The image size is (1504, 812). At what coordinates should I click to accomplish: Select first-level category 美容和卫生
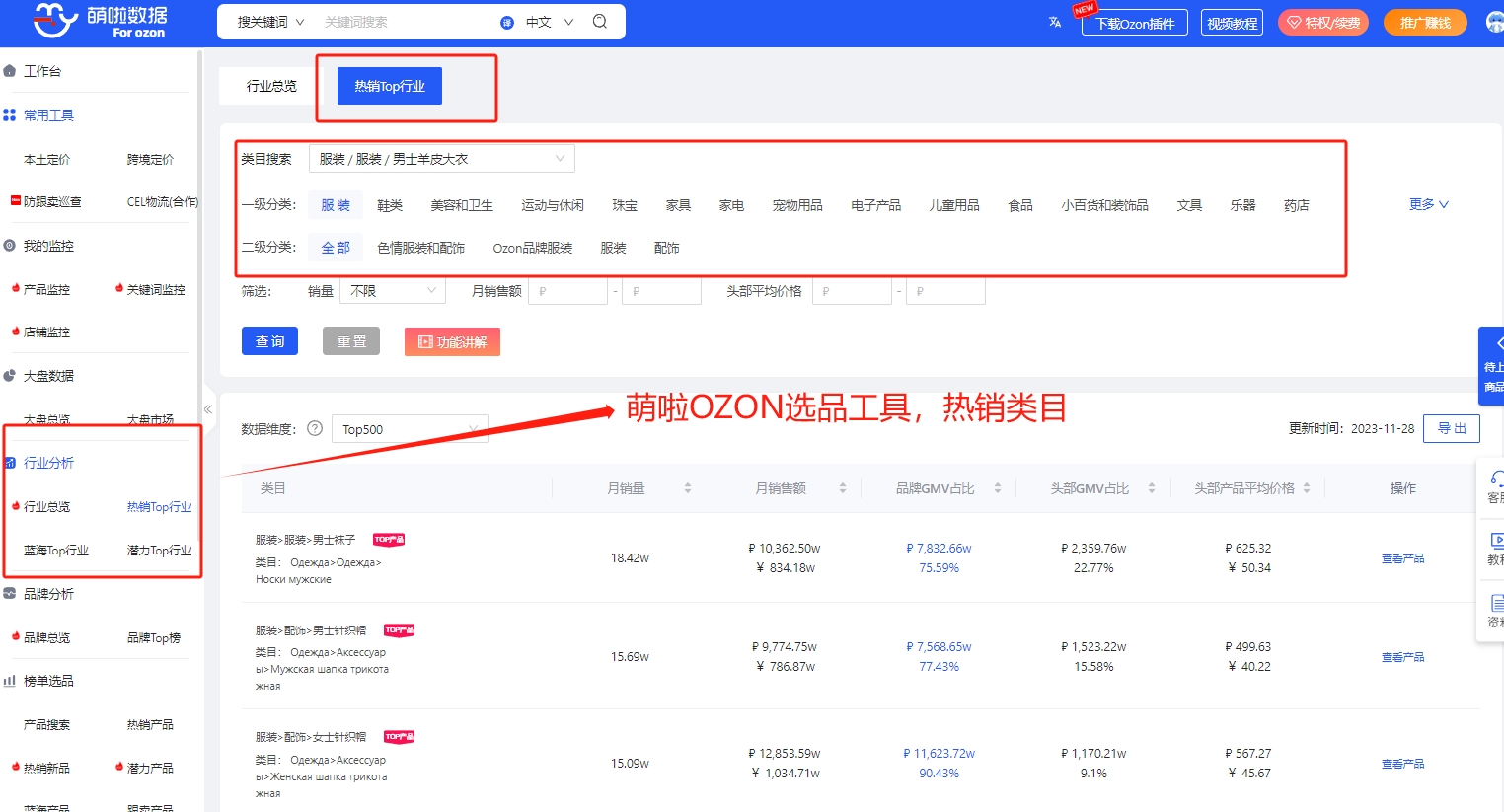point(462,205)
